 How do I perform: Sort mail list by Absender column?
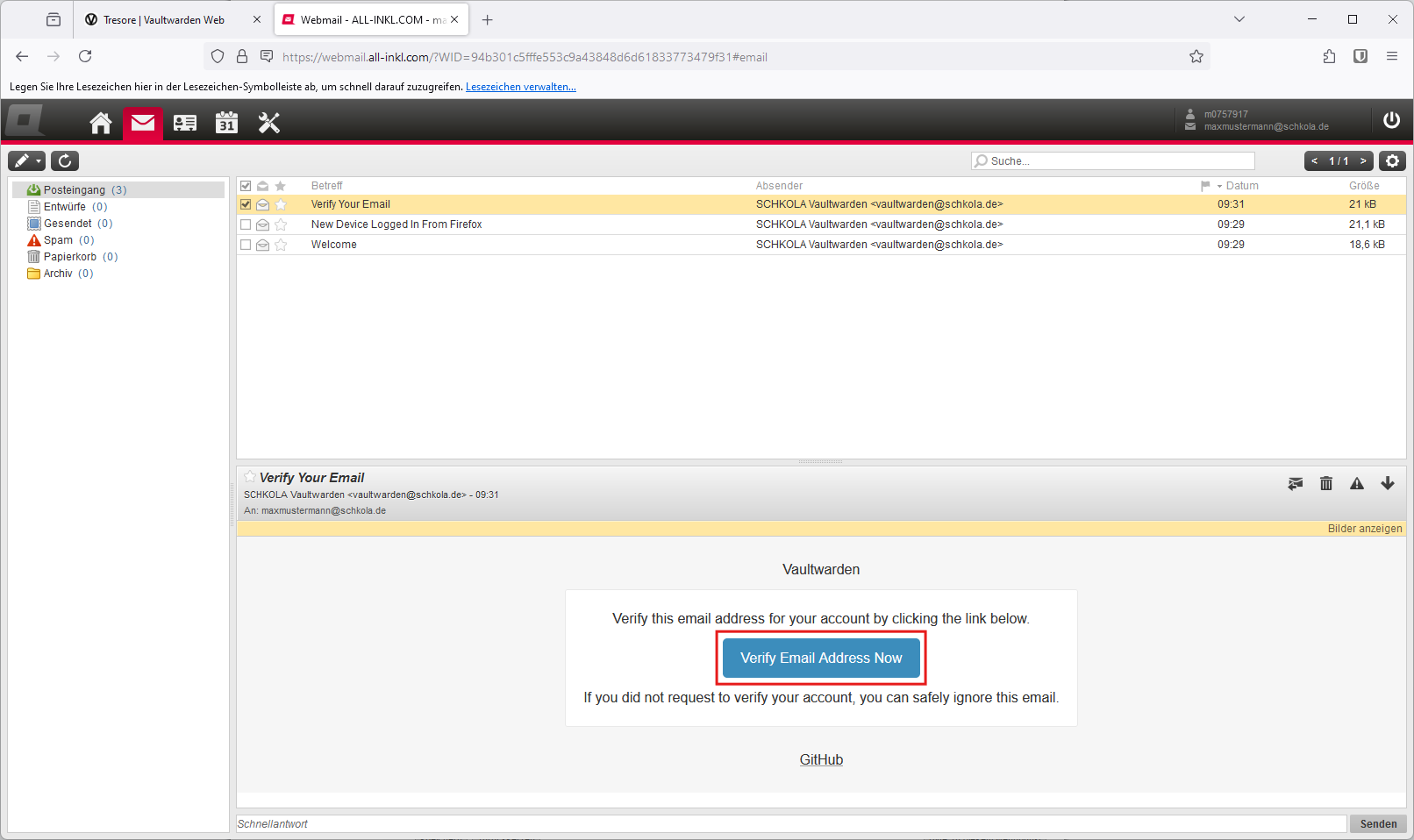(779, 186)
